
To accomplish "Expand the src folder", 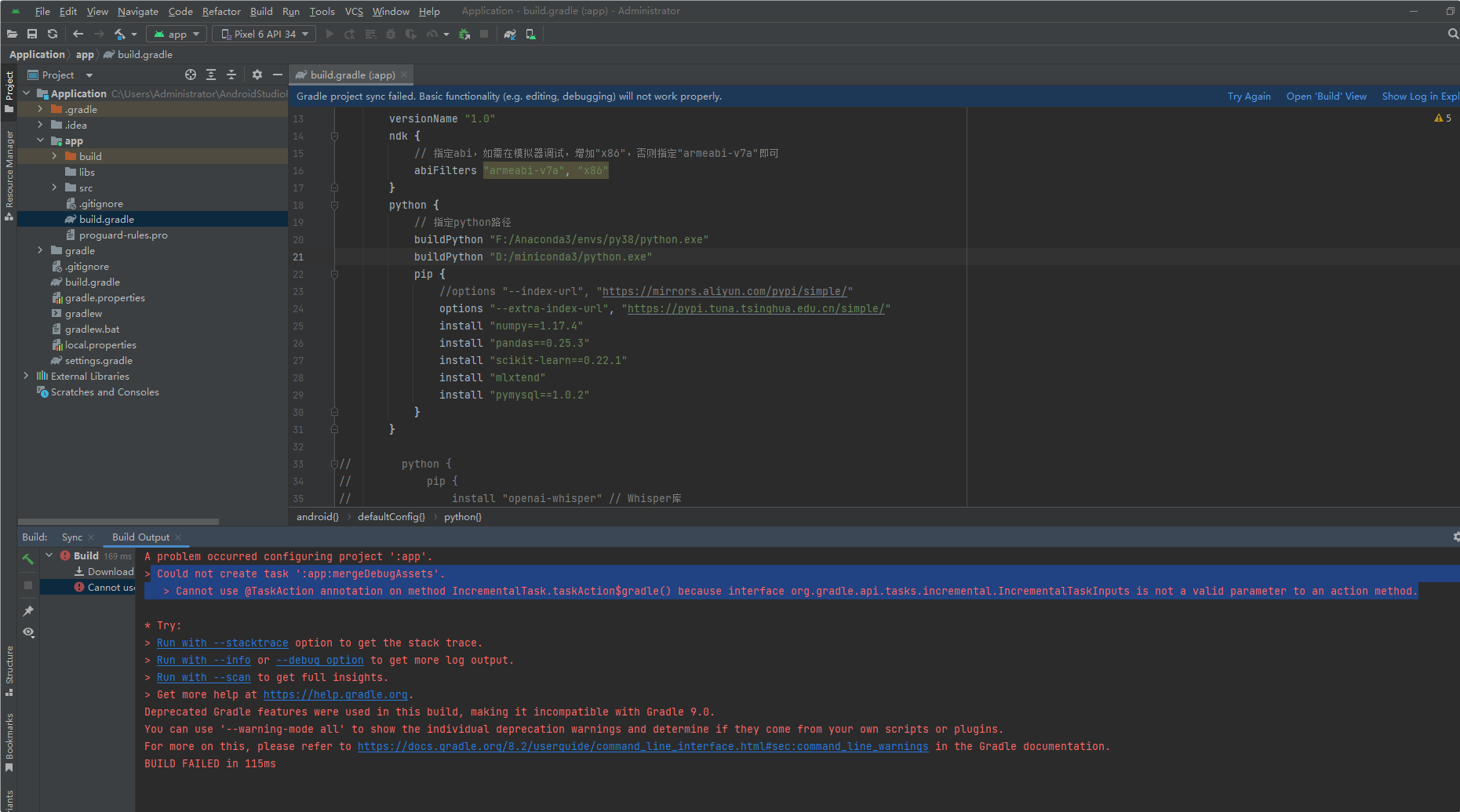I will [x=54, y=188].
